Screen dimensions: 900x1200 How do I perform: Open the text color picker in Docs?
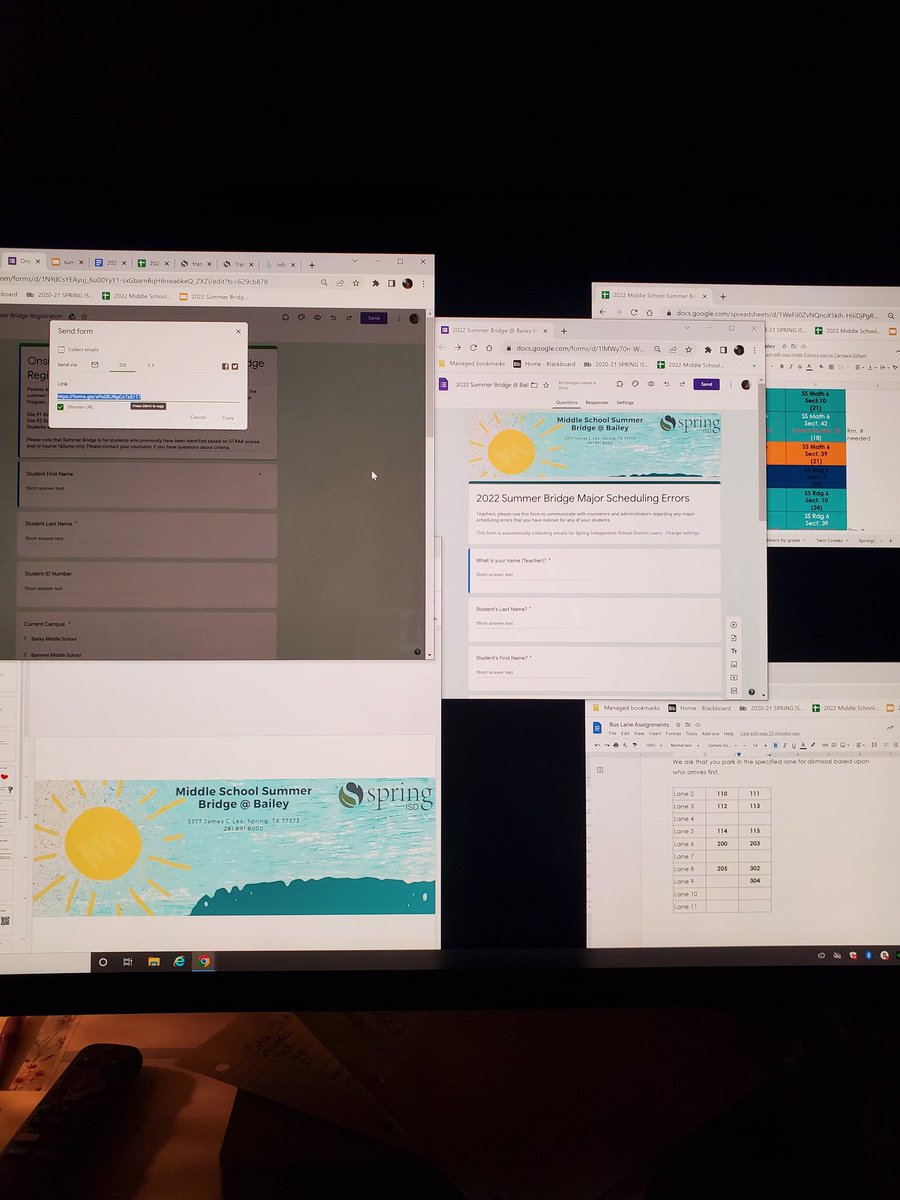(x=804, y=744)
